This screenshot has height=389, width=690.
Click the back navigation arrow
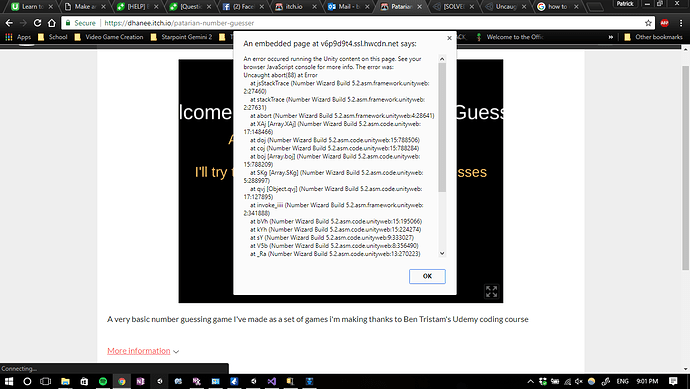pos(9,23)
